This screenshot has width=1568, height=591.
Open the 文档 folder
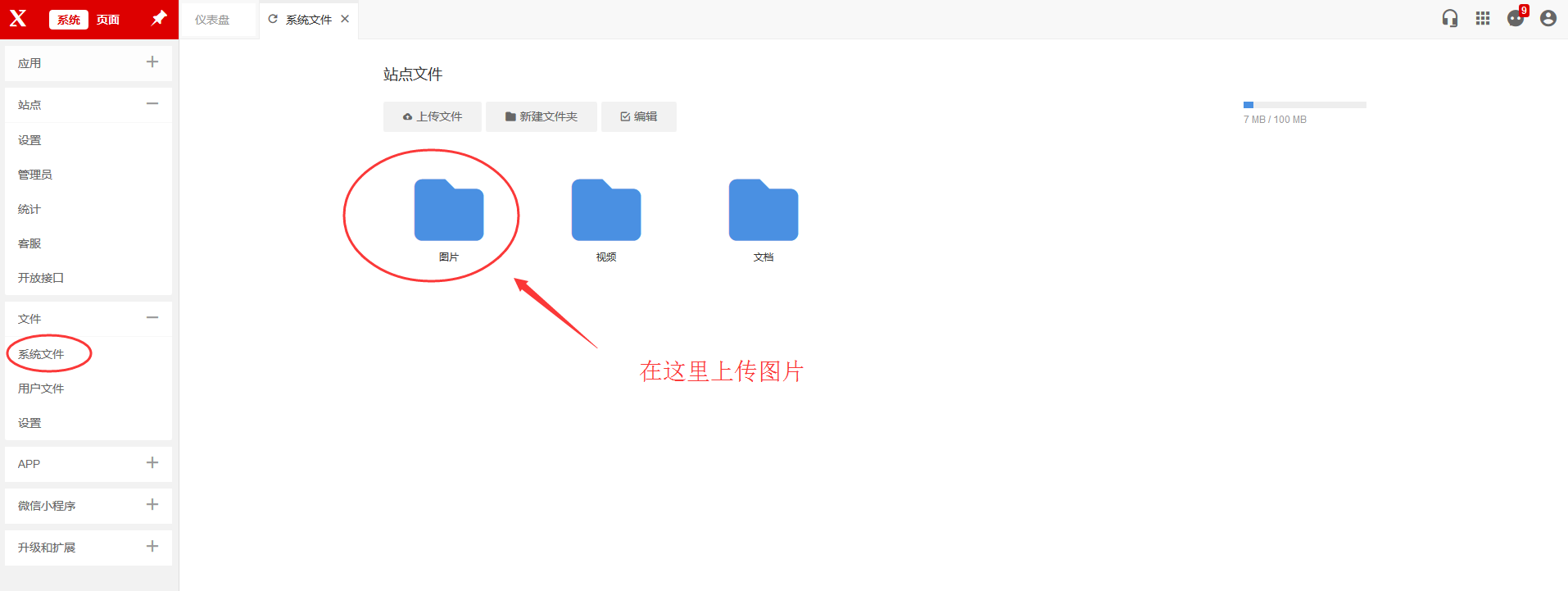(763, 211)
